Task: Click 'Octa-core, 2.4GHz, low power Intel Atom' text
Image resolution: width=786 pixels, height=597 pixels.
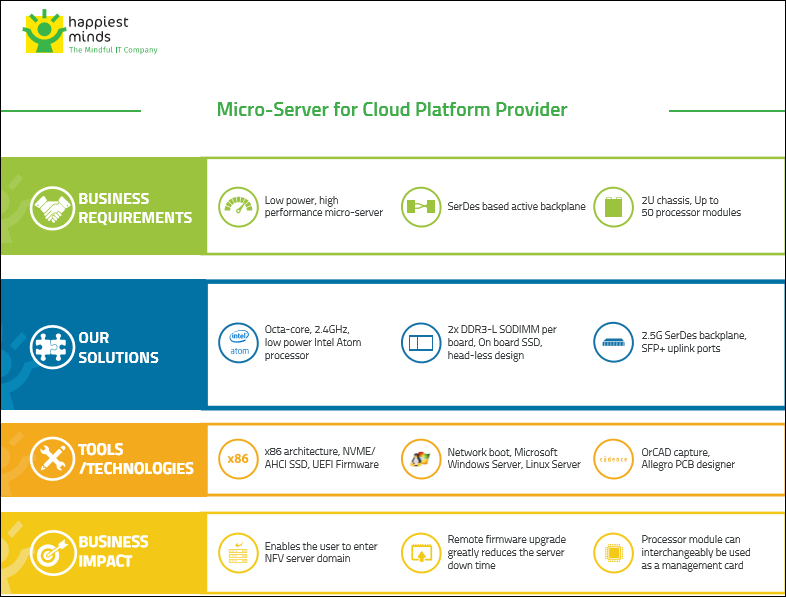Action: [313, 336]
